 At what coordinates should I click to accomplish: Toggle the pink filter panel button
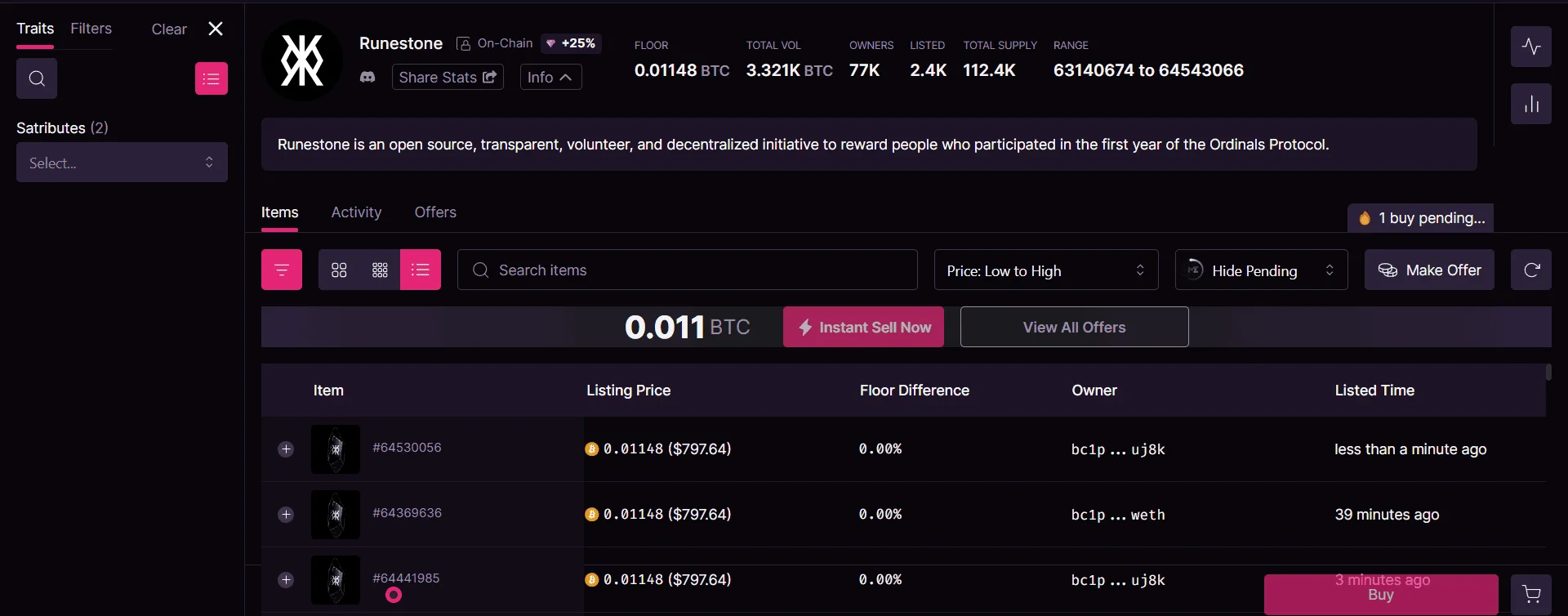[282, 270]
